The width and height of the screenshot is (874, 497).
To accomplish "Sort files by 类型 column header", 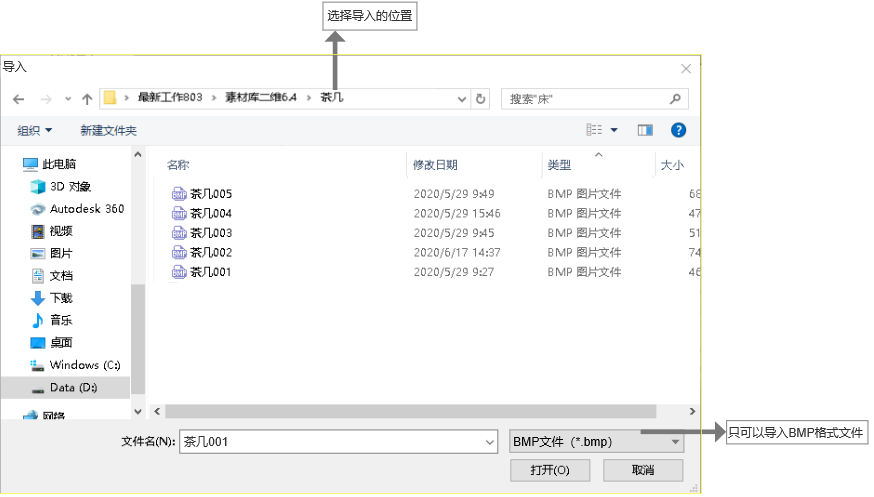I will 559,165.
